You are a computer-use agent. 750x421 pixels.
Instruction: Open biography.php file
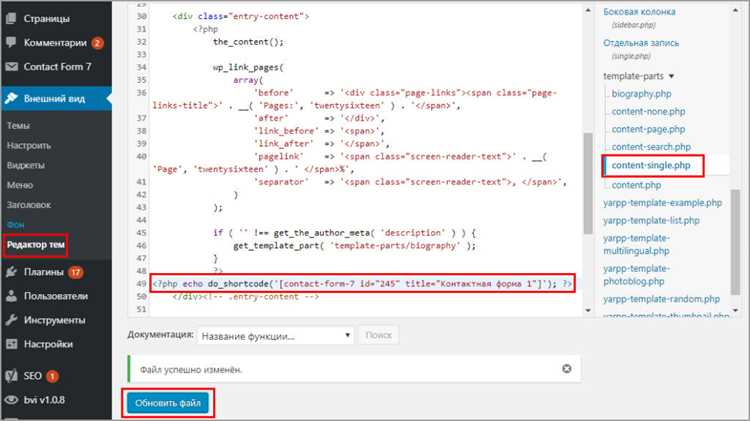tap(641, 94)
